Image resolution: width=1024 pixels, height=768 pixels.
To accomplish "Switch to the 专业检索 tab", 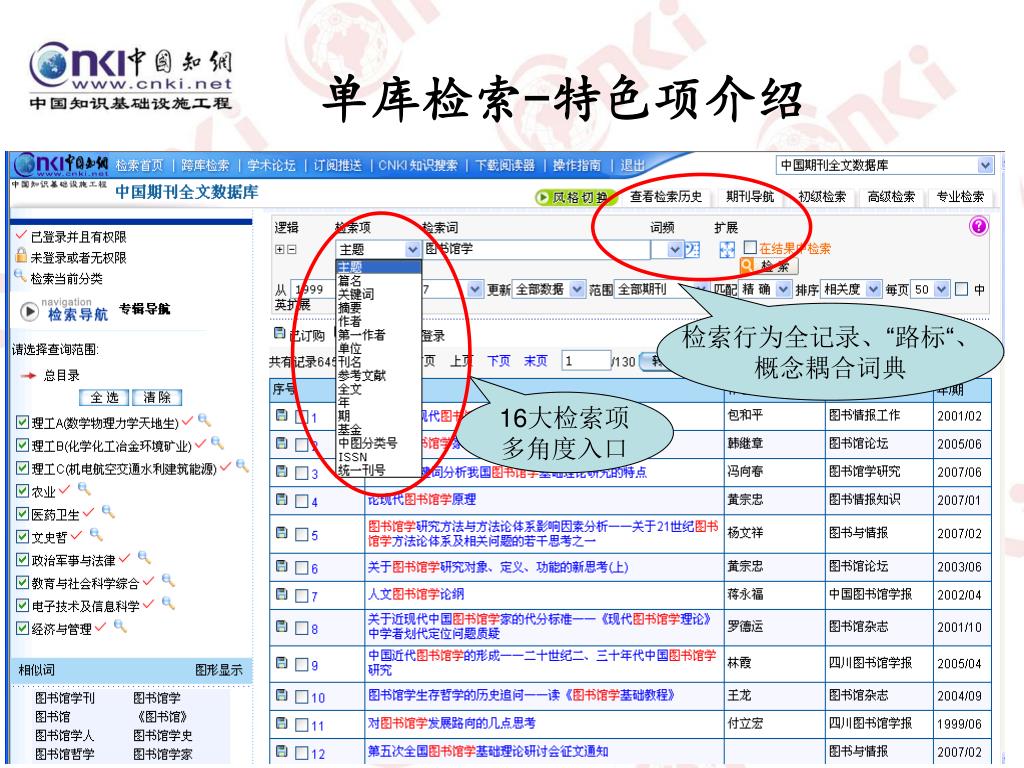I will tap(960, 197).
